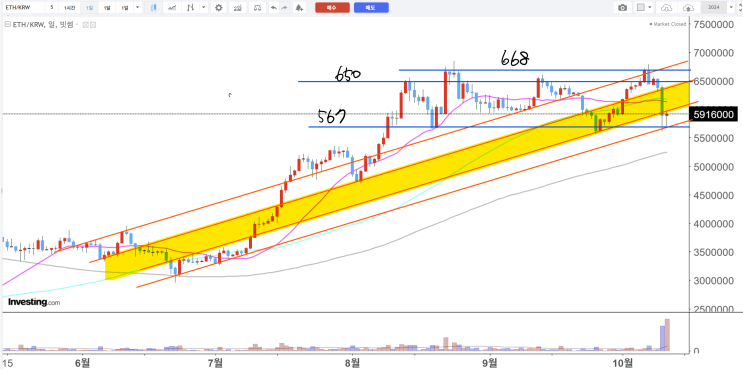Open the bar style dropdown arrow

coord(203,8)
